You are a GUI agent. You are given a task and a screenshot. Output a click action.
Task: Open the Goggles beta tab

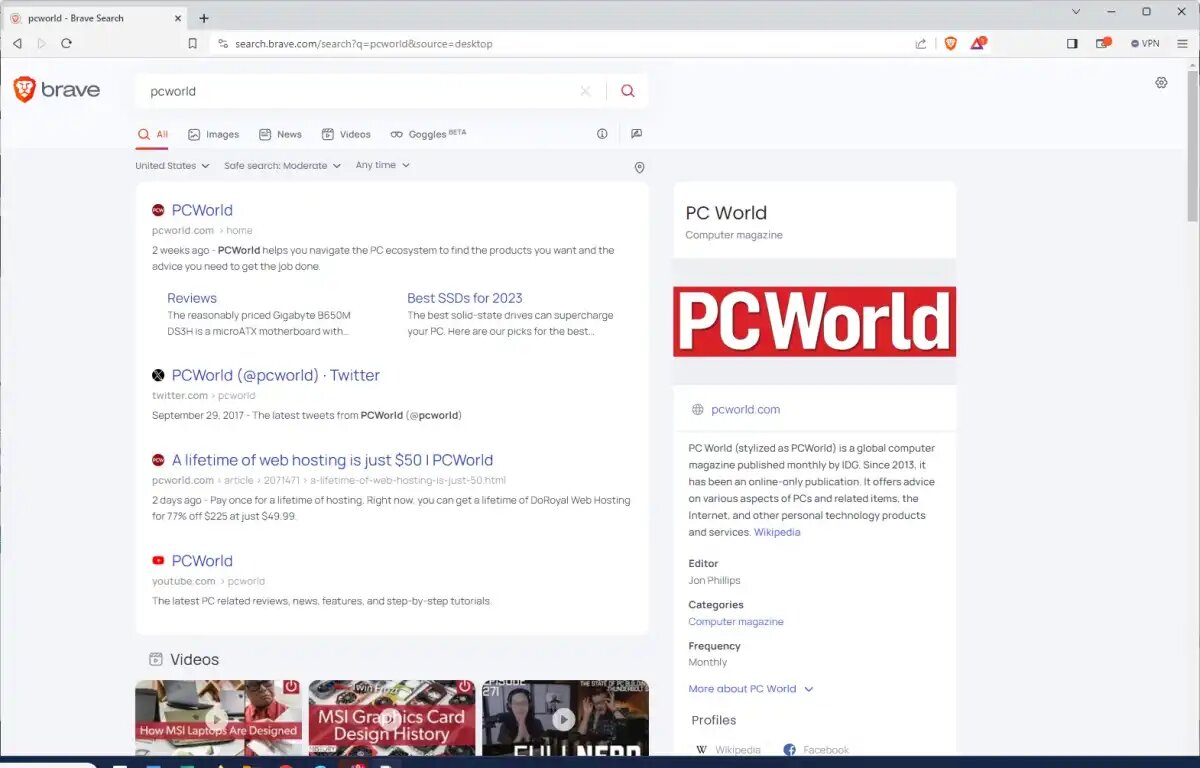click(428, 134)
